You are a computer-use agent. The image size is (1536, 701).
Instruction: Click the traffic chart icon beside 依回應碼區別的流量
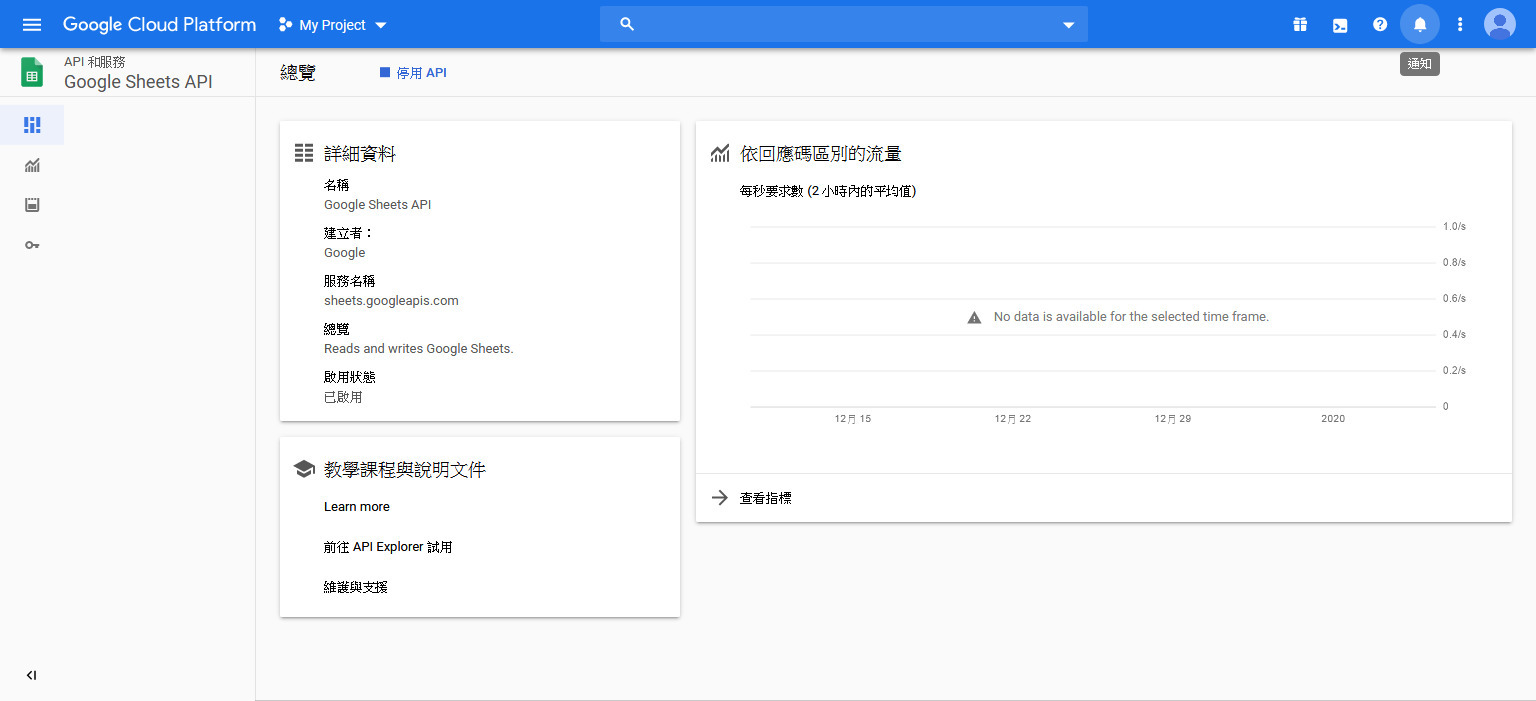(720, 153)
